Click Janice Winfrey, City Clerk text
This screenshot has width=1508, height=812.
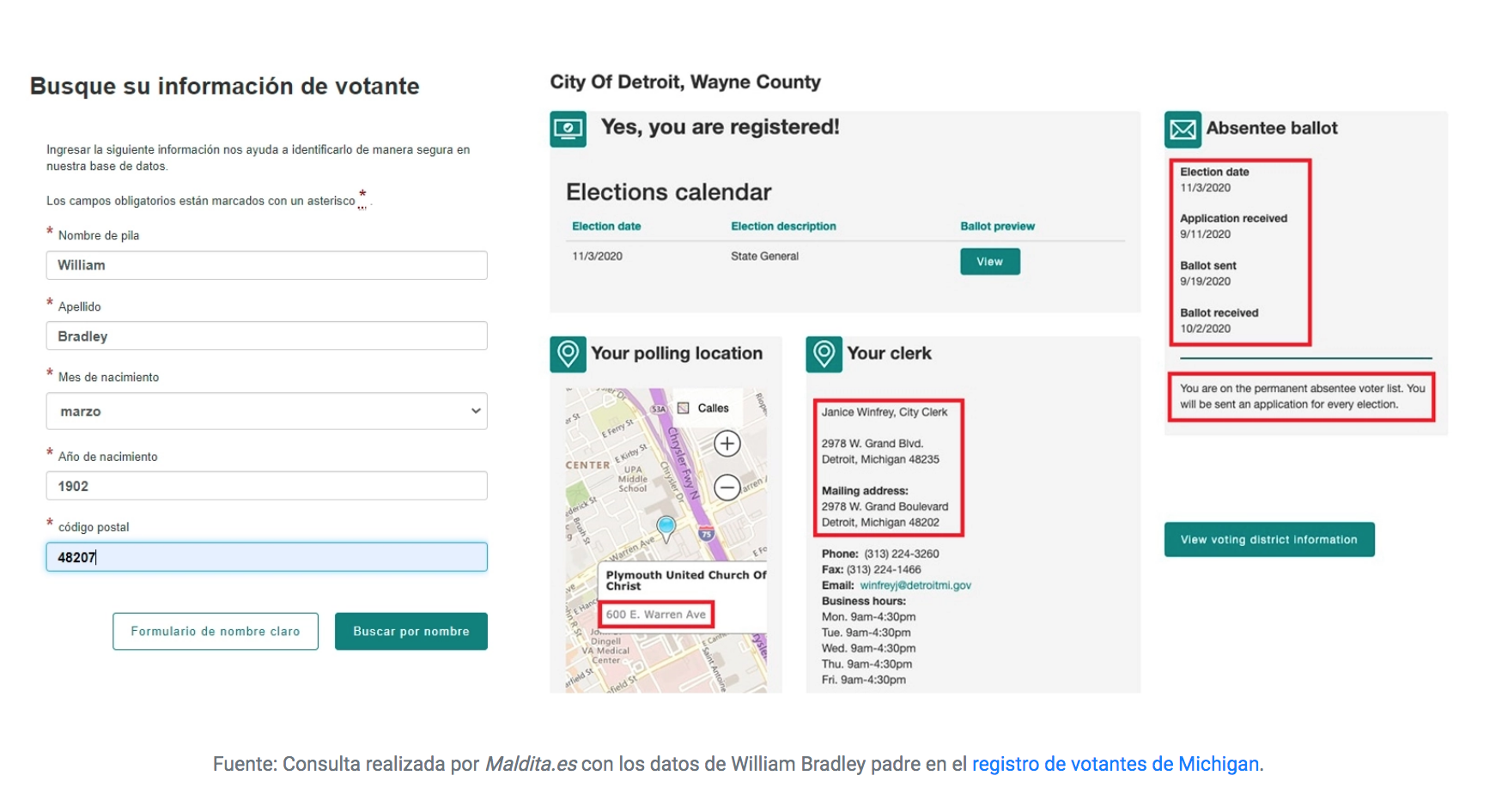[885, 412]
